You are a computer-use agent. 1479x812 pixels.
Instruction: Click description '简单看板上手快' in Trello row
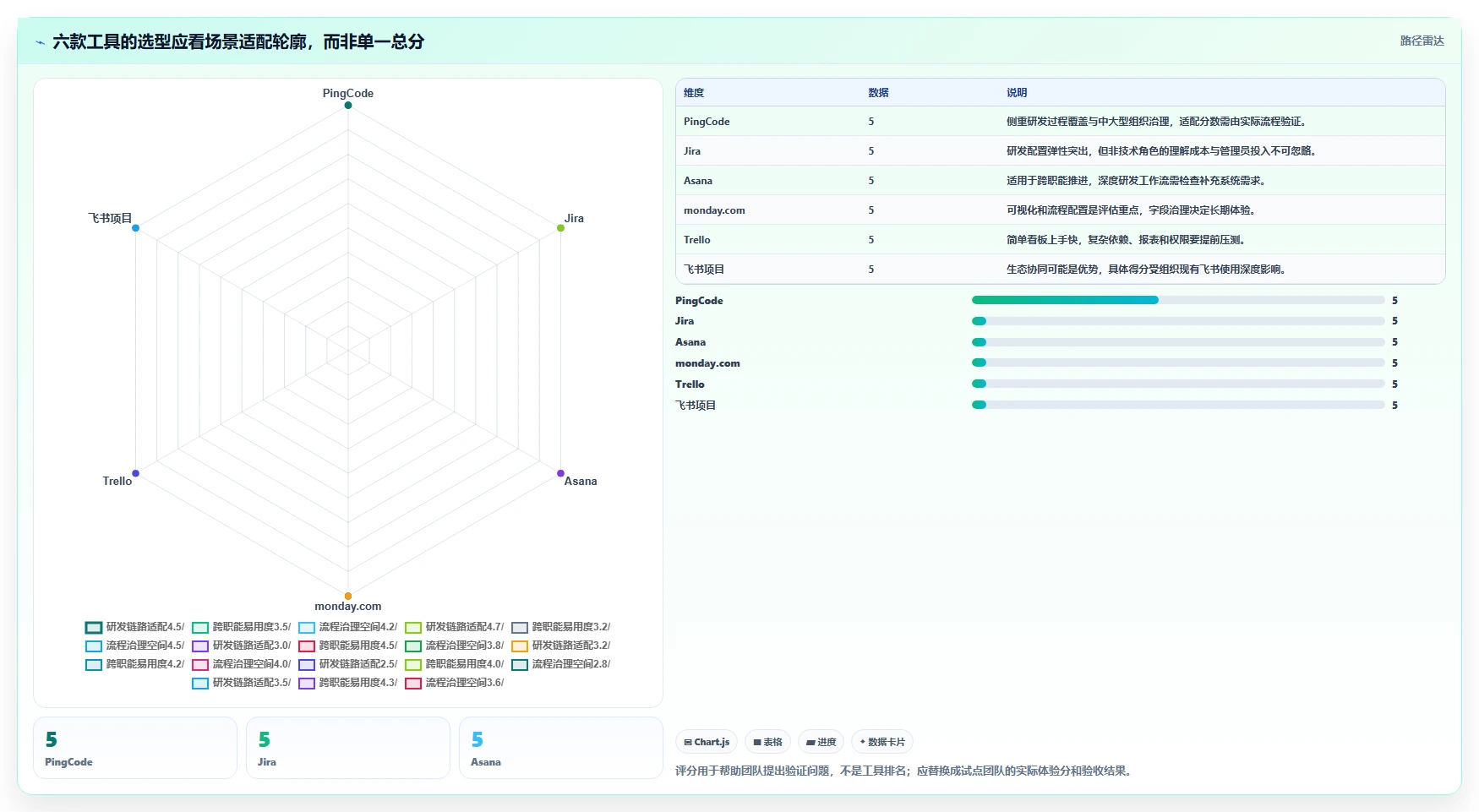(1042, 240)
